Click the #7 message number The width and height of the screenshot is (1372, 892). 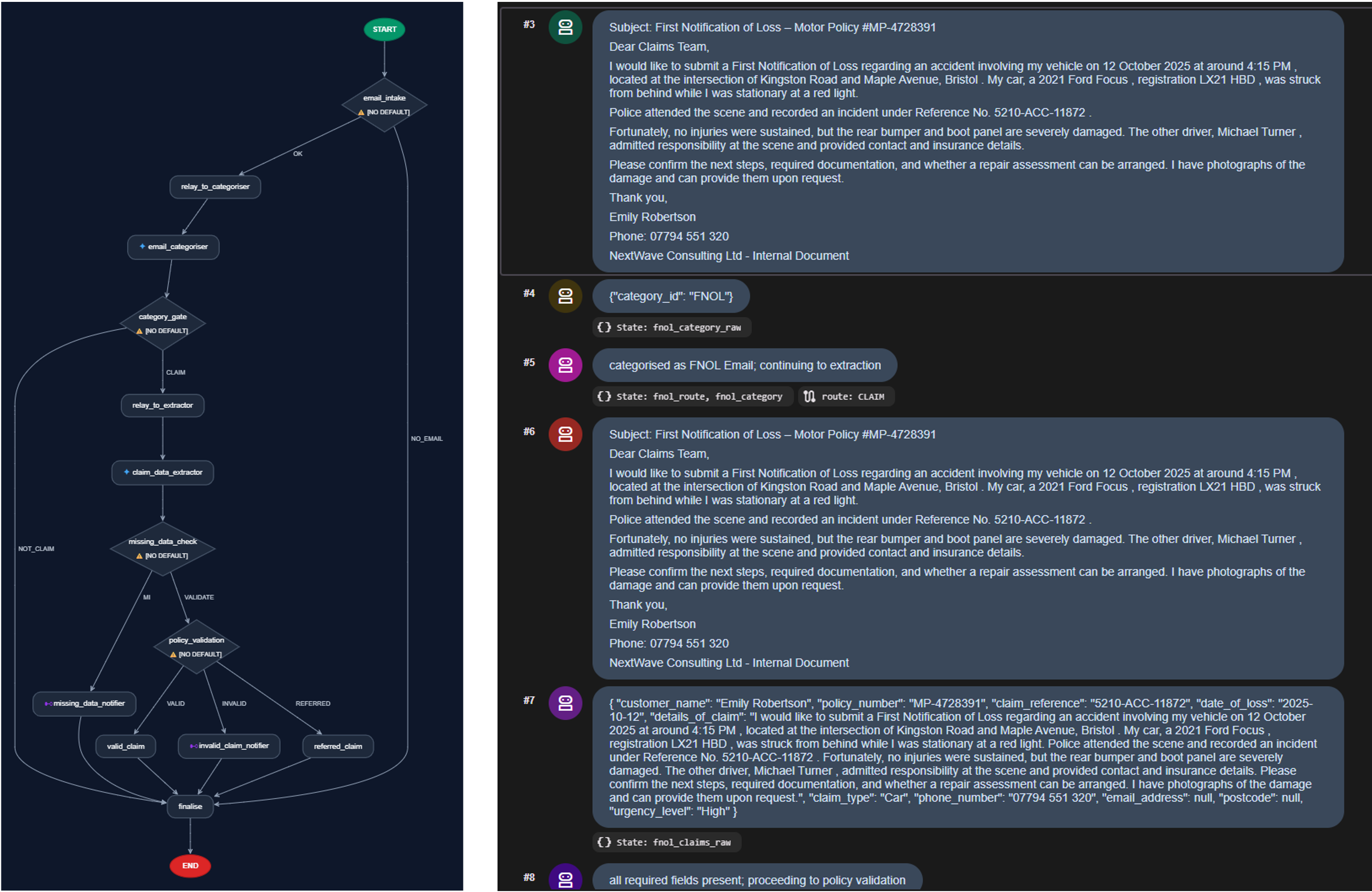pyautogui.click(x=529, y=700)
